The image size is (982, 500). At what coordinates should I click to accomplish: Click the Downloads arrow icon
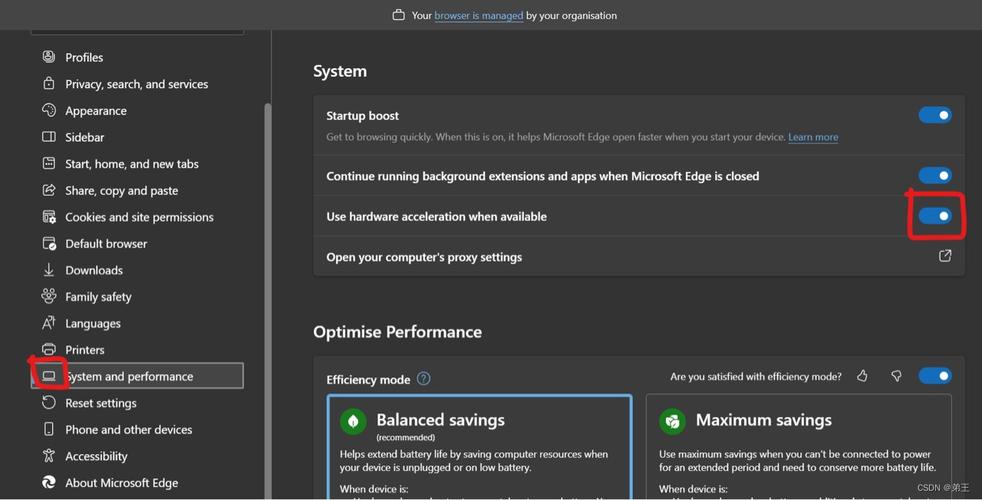click(x=49, y=269)
